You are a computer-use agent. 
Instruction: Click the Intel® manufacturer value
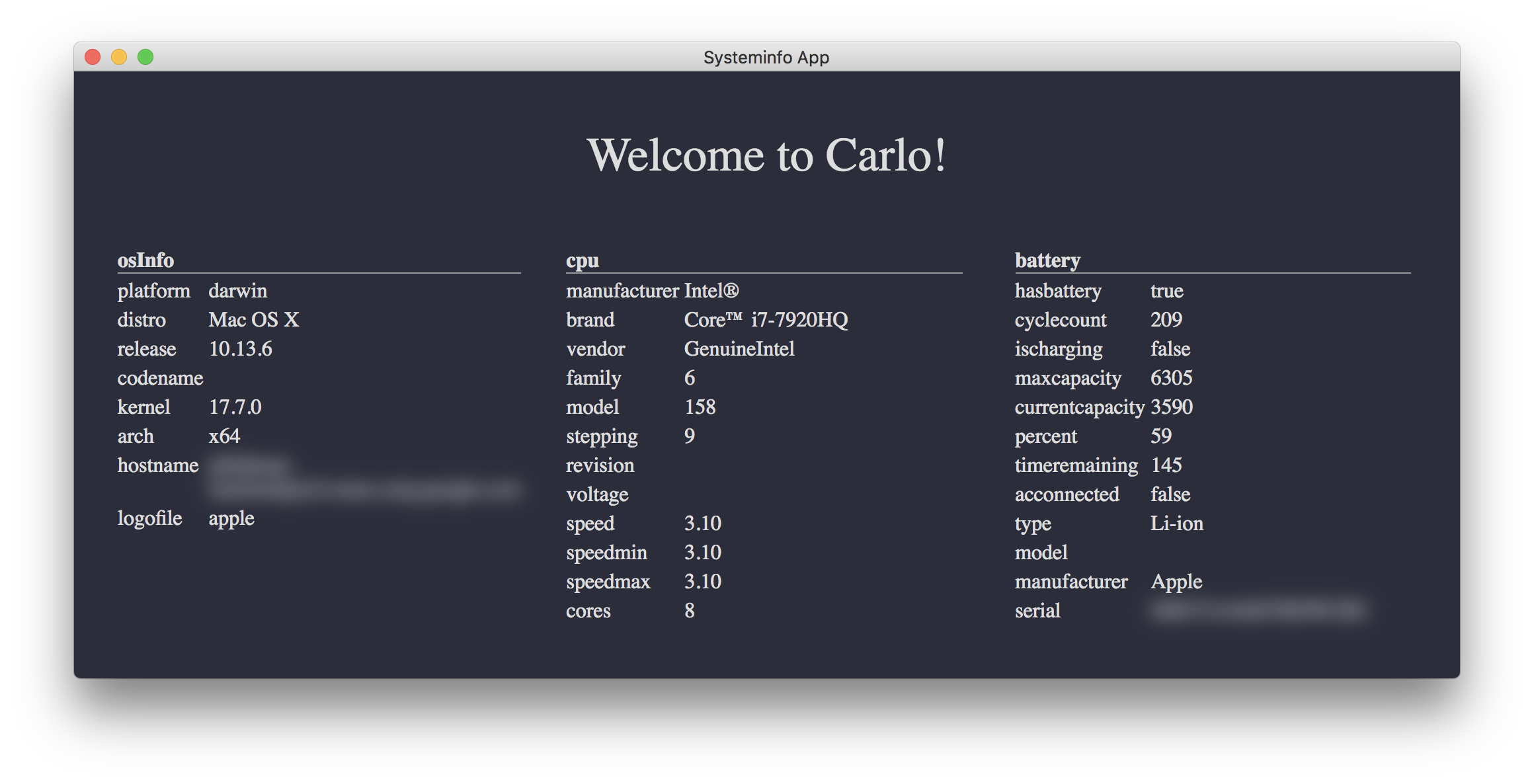711,291
